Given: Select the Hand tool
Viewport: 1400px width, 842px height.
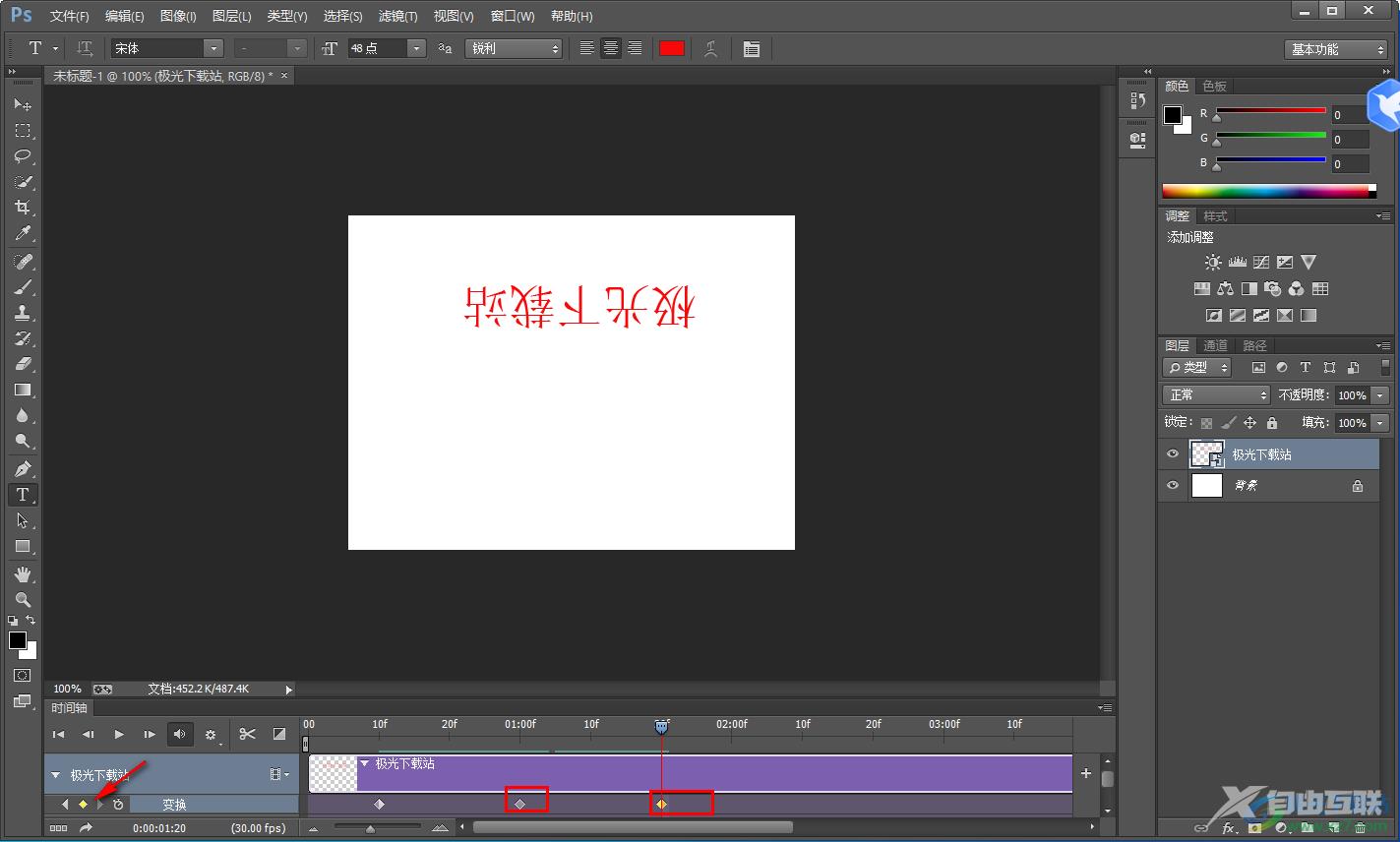Looking at the screenshot, I should [x=23, y=573].
